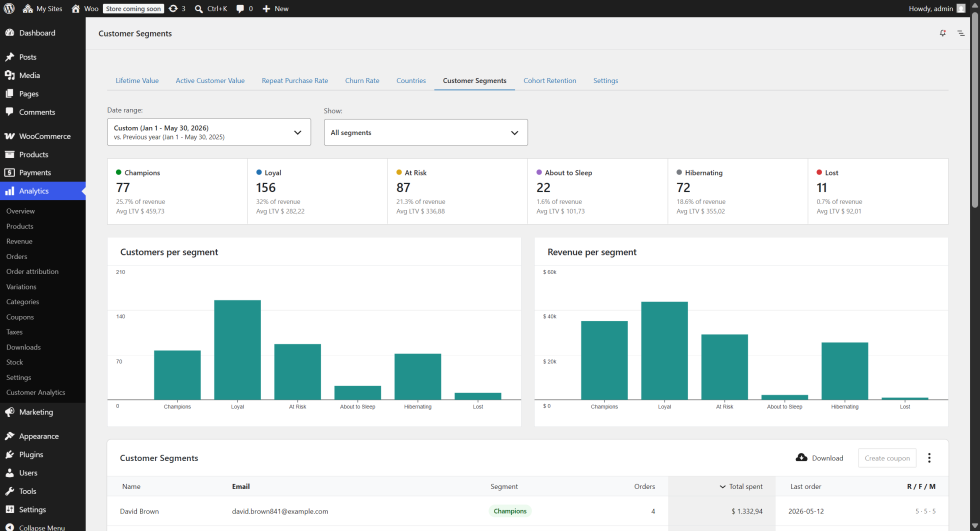Click the page vertical scrollbar
The image size is (980, 531).
(975, 112)
